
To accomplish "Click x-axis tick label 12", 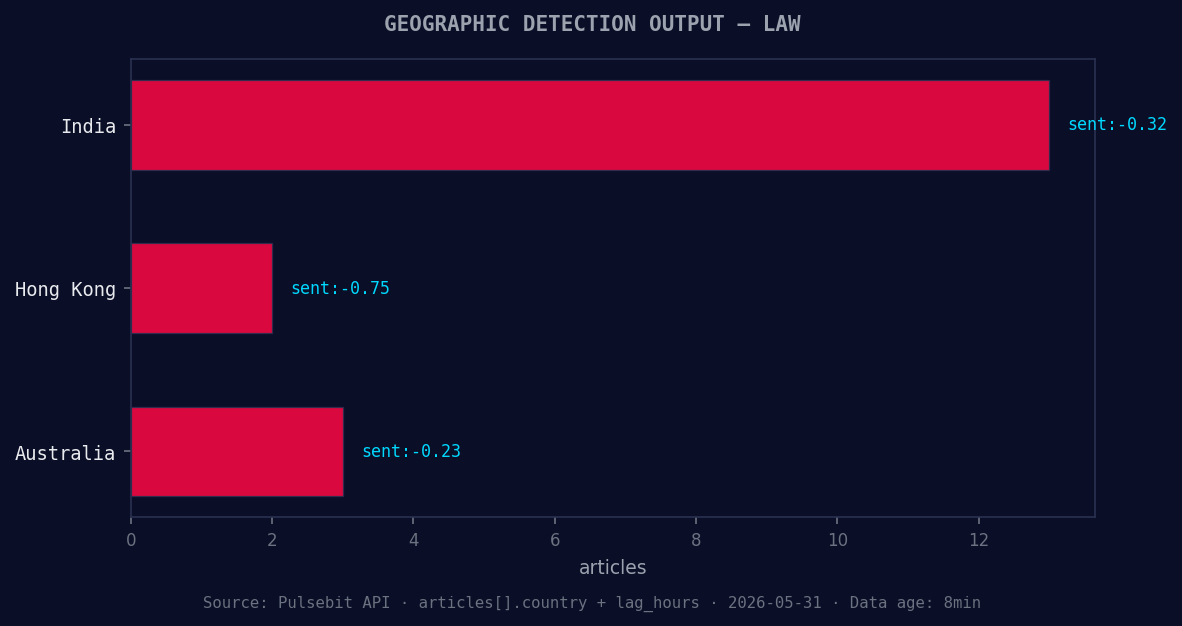I will coord(978,540).
